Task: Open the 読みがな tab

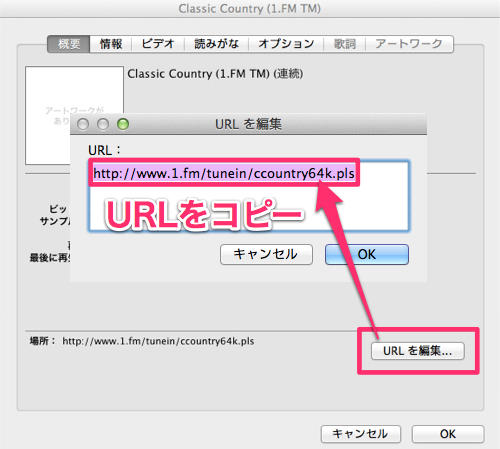Action: tap(217, 44)
